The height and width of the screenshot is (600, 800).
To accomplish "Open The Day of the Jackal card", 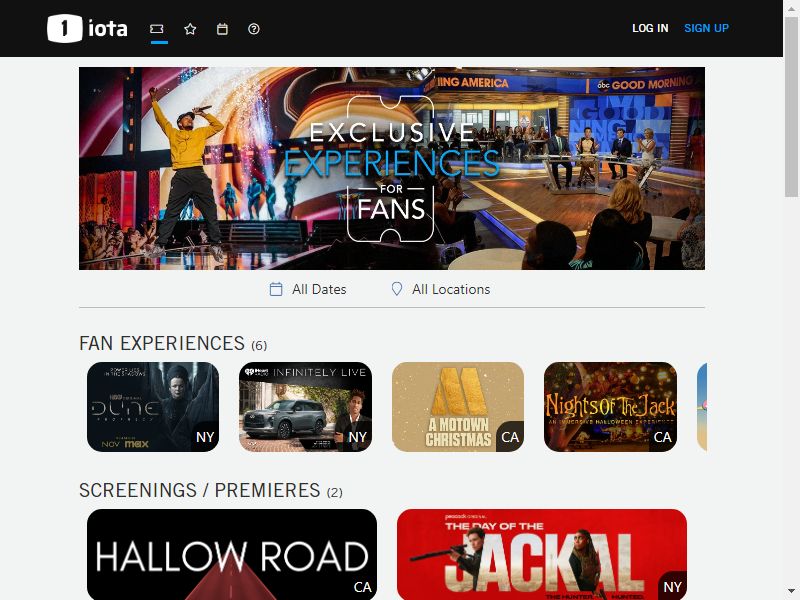I will [x=542, y=554].
